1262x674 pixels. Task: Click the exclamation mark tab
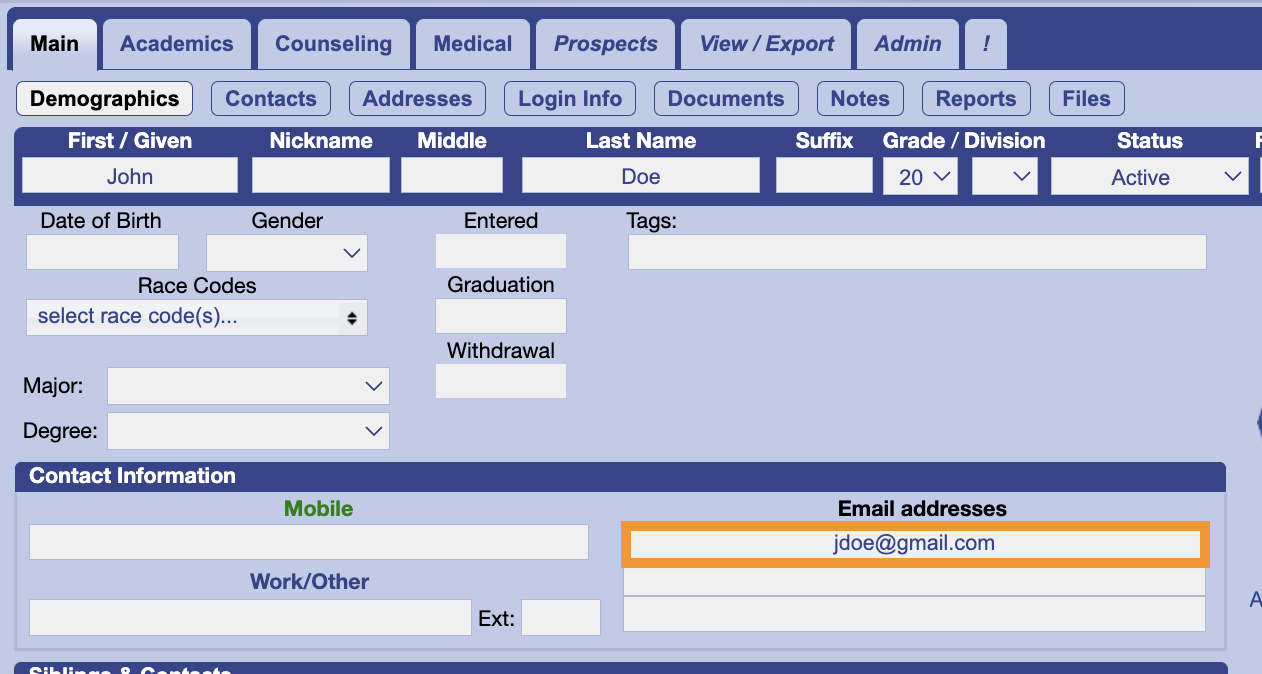pyautogui.click(x=986, y=44)
